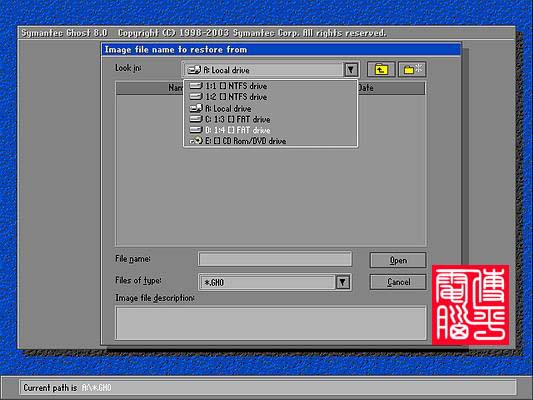The width and height of the screenshot is (533, 400).
Task: Click the Date column header
Action: 391,88
